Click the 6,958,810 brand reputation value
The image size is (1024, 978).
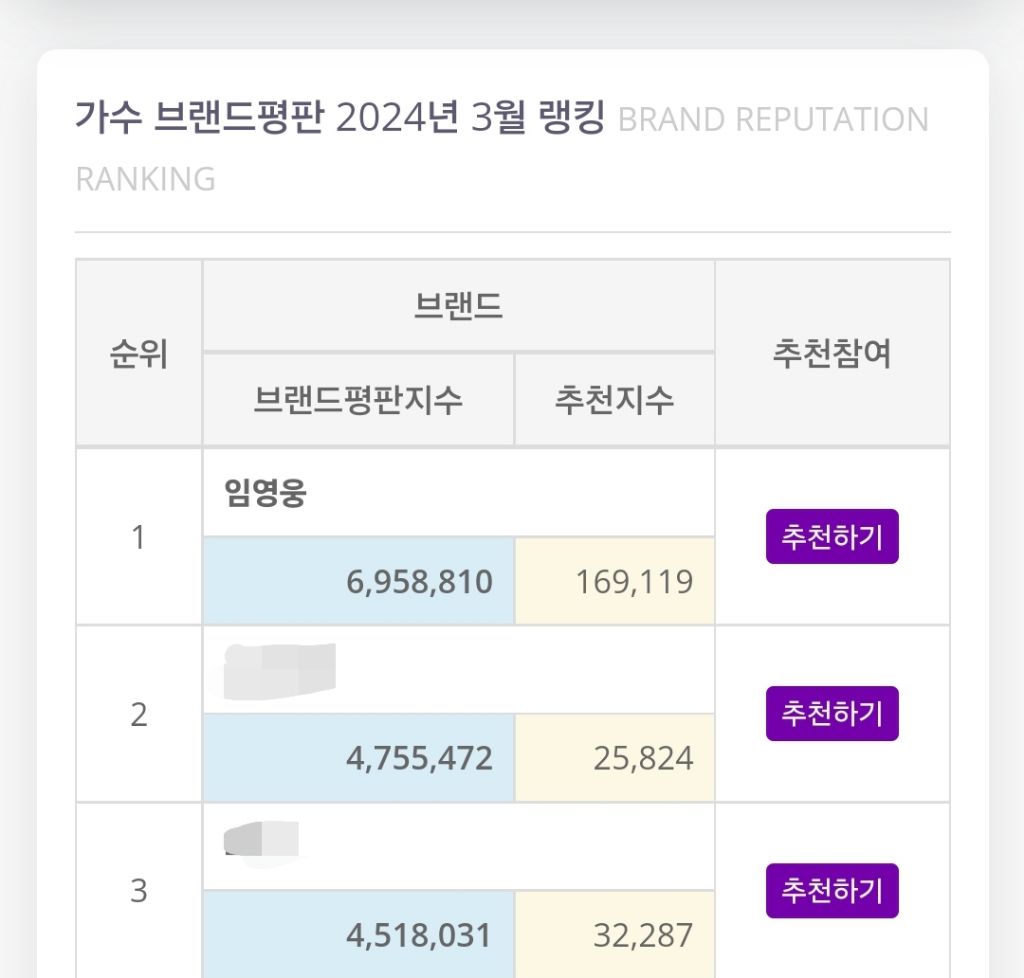(x=420, y=582)
